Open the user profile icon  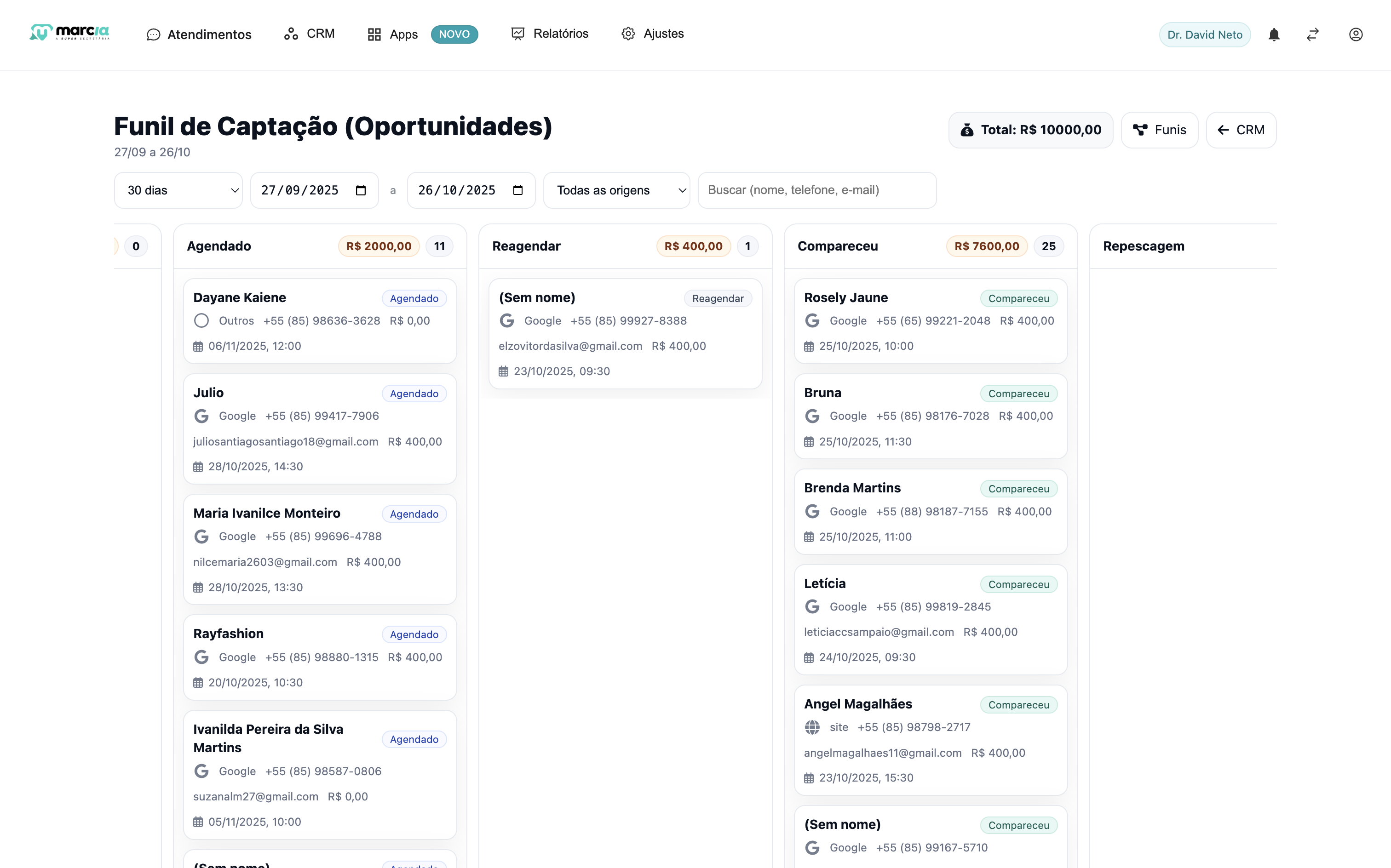(x=1356, y=34)
